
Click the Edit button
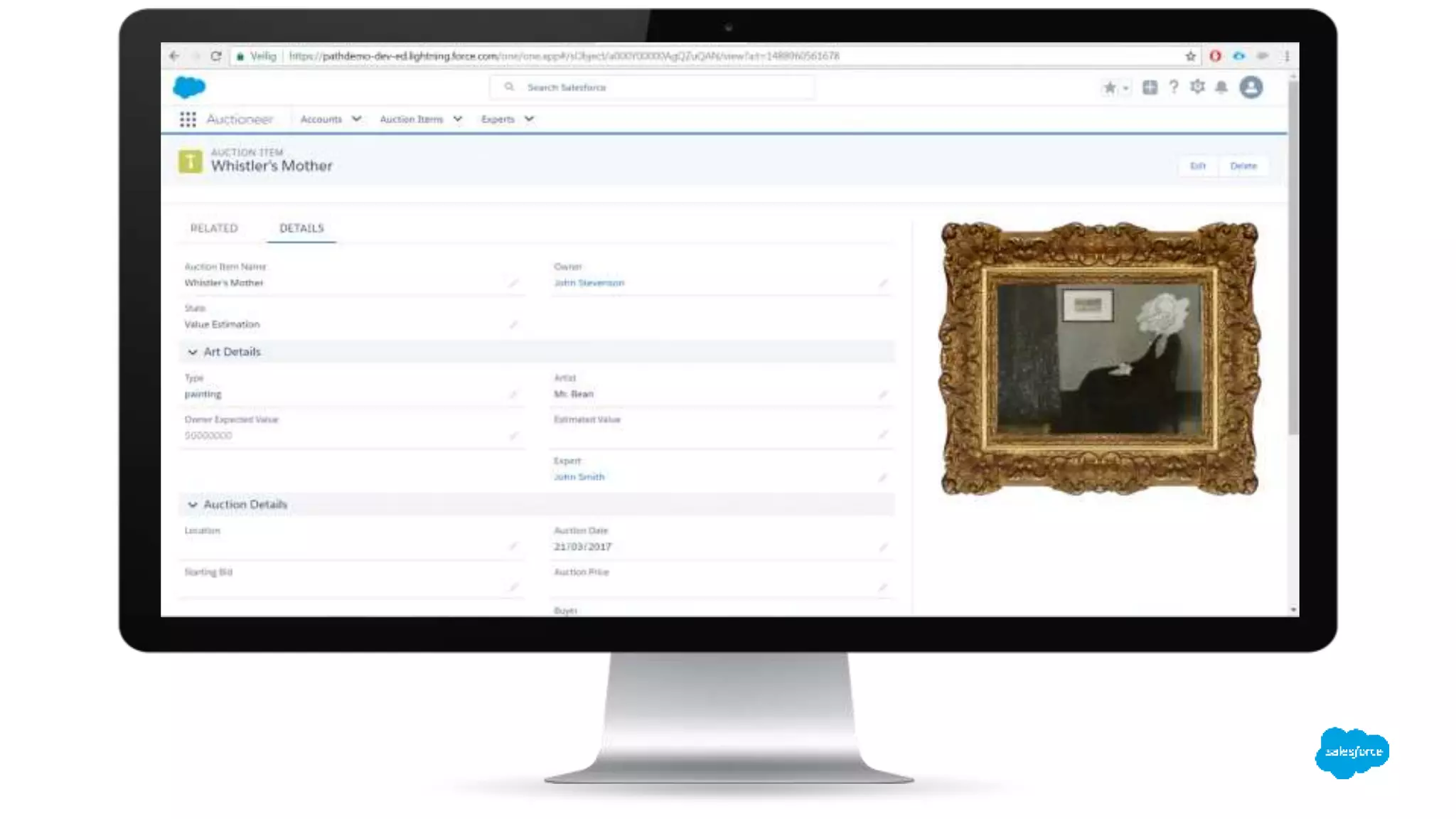(x=1198, y=166)
